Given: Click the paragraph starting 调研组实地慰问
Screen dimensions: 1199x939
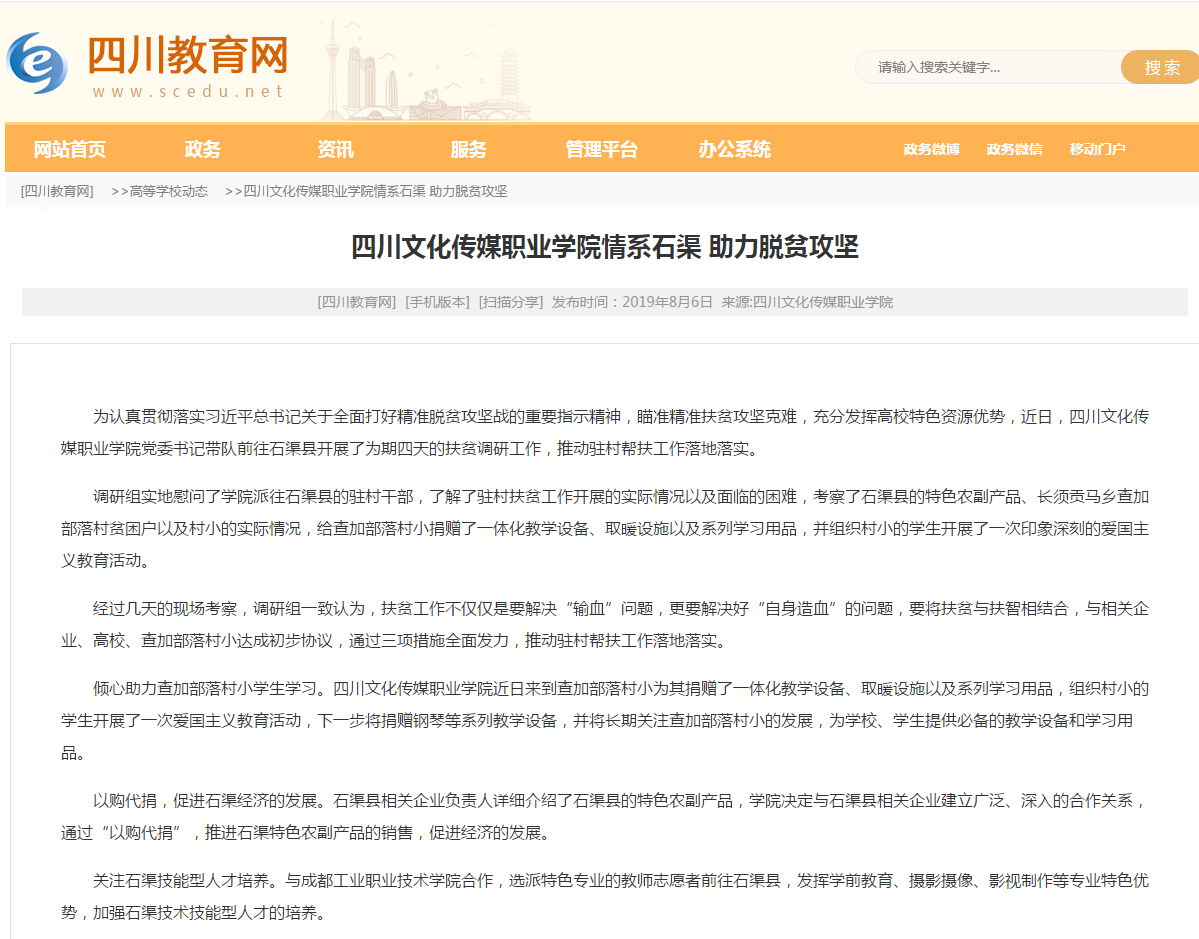Looking at the screenshot, I should 605,528.
